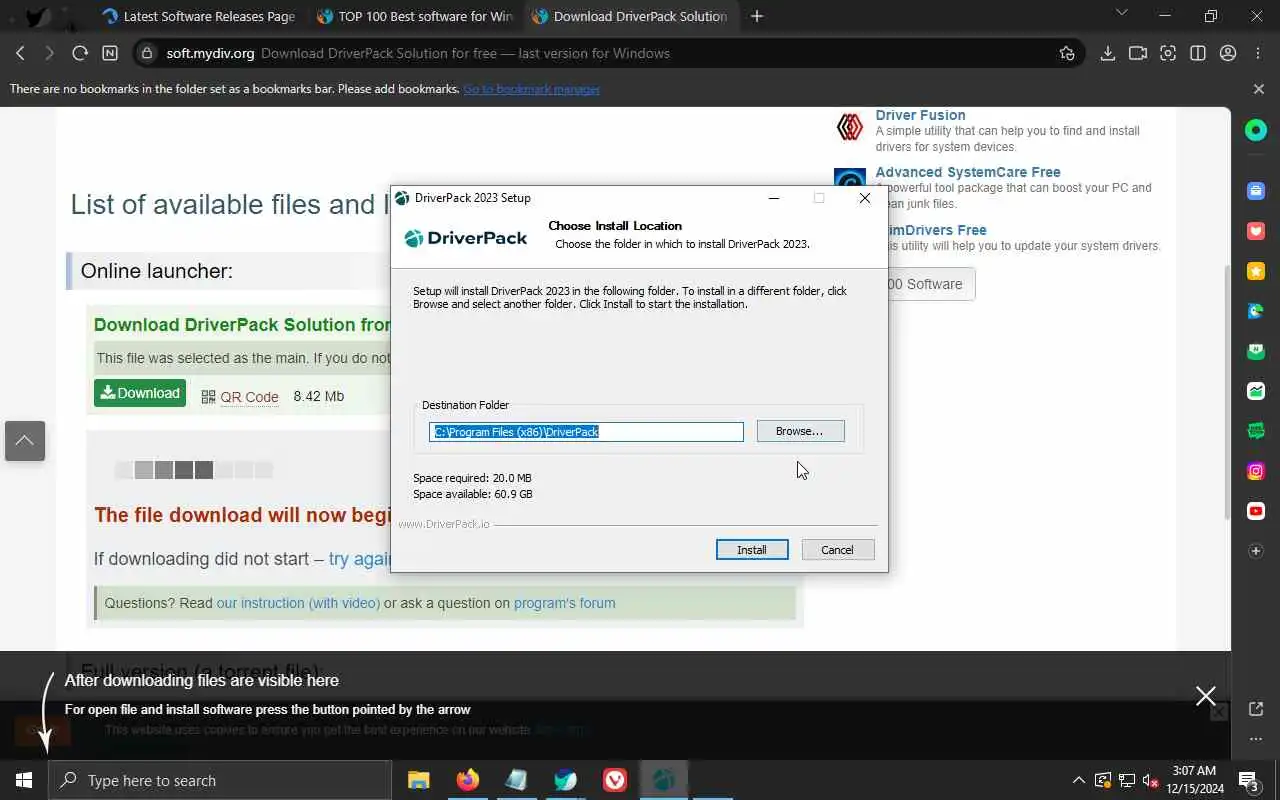
Task: Open the green chart sidebar icon
Action: pos(1256,391)
